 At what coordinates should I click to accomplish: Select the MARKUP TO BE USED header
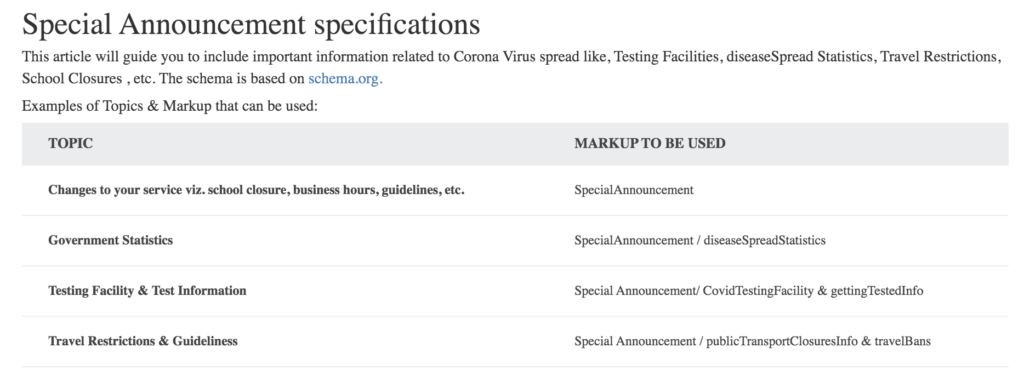(x=650, y=144)
